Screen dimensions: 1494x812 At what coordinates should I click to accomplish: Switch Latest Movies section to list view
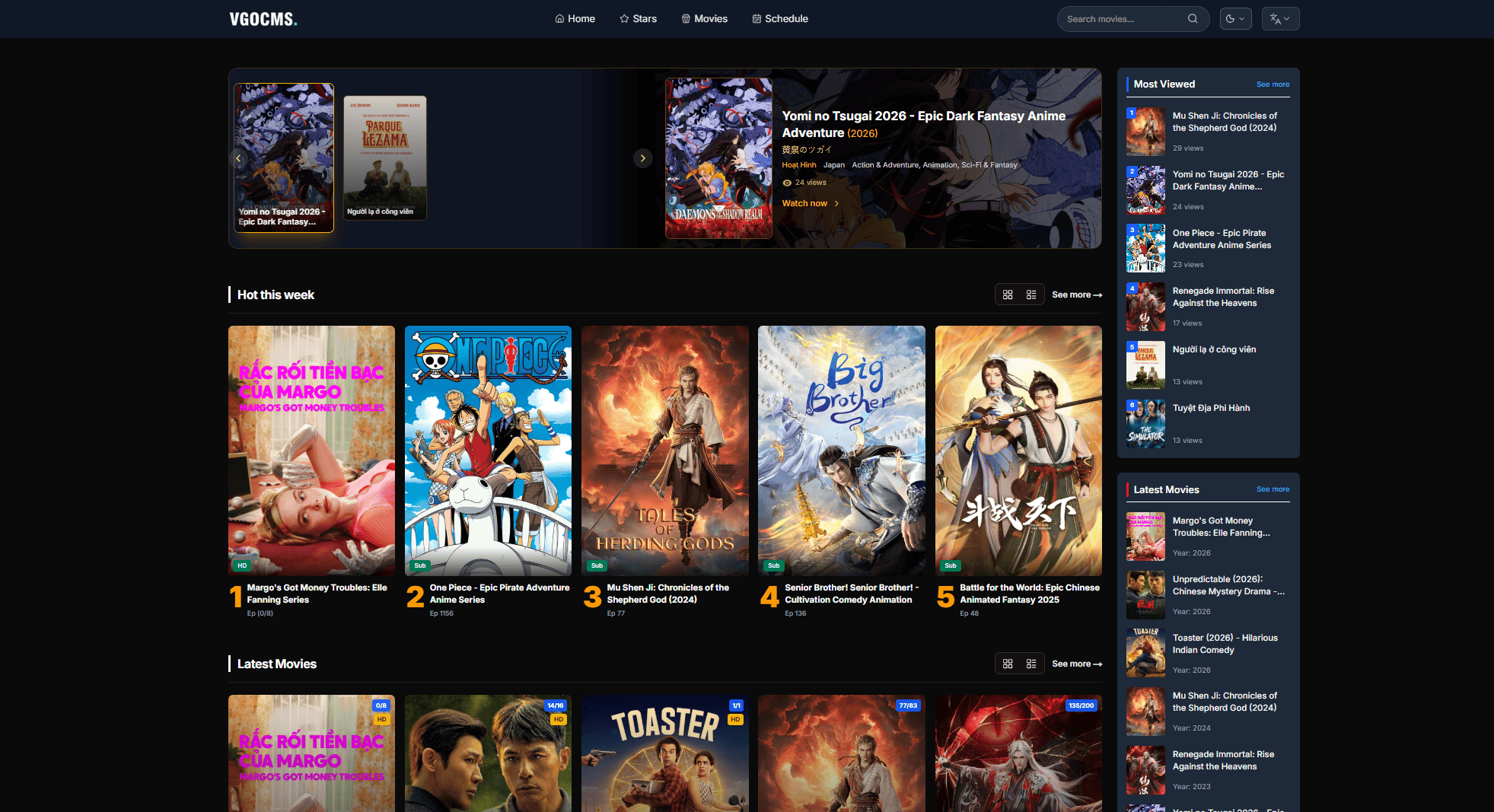1031,664
